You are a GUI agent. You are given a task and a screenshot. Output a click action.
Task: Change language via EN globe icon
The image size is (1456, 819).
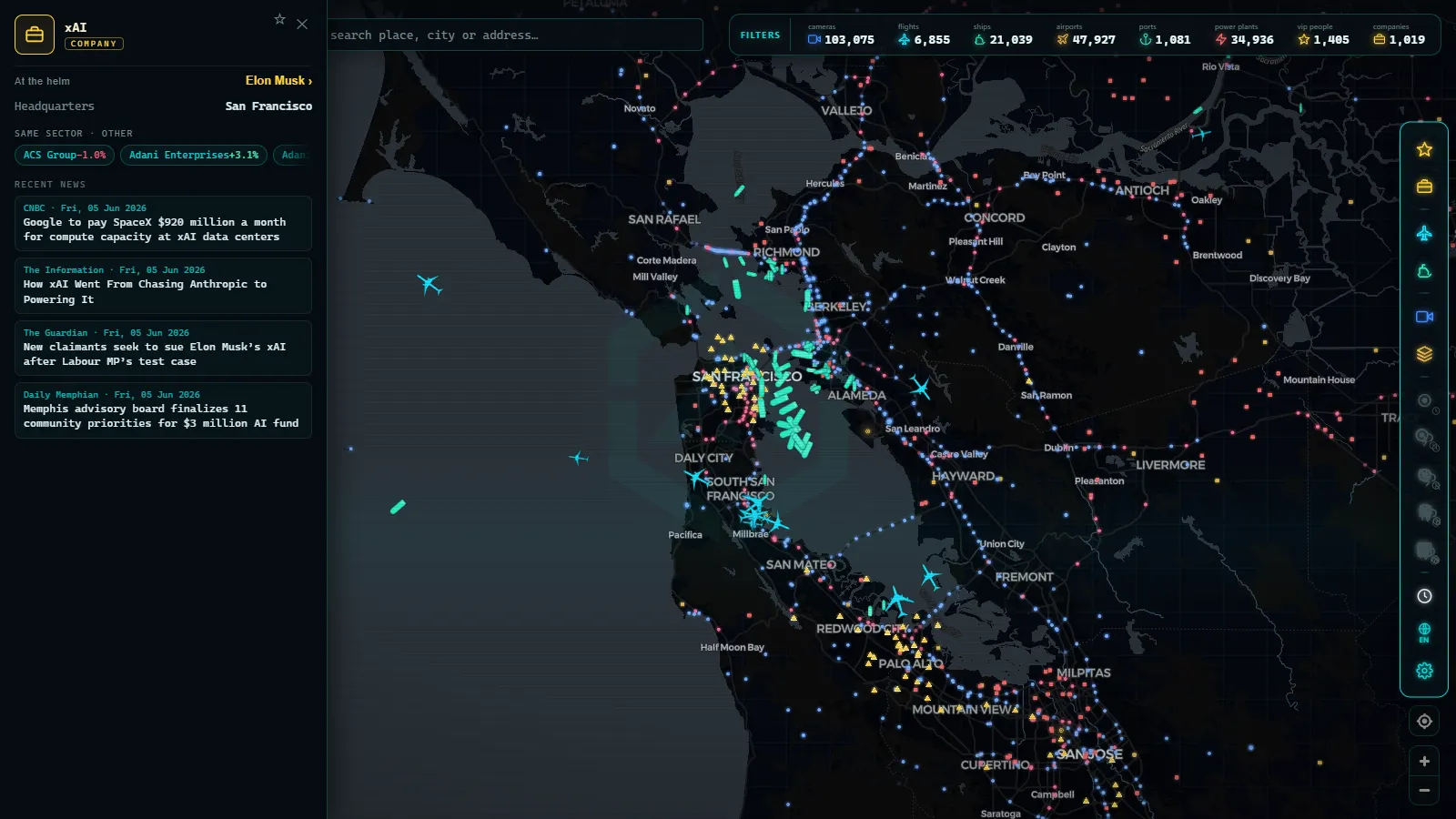coord(1424,632)
